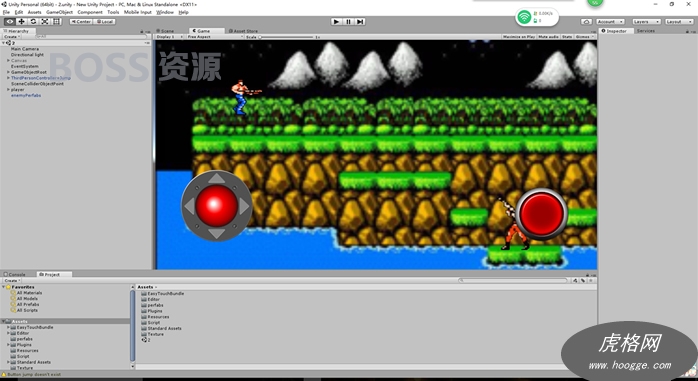Expand EasyTouchBundle in Project tree
698x381 pixels.
point(8,327)
